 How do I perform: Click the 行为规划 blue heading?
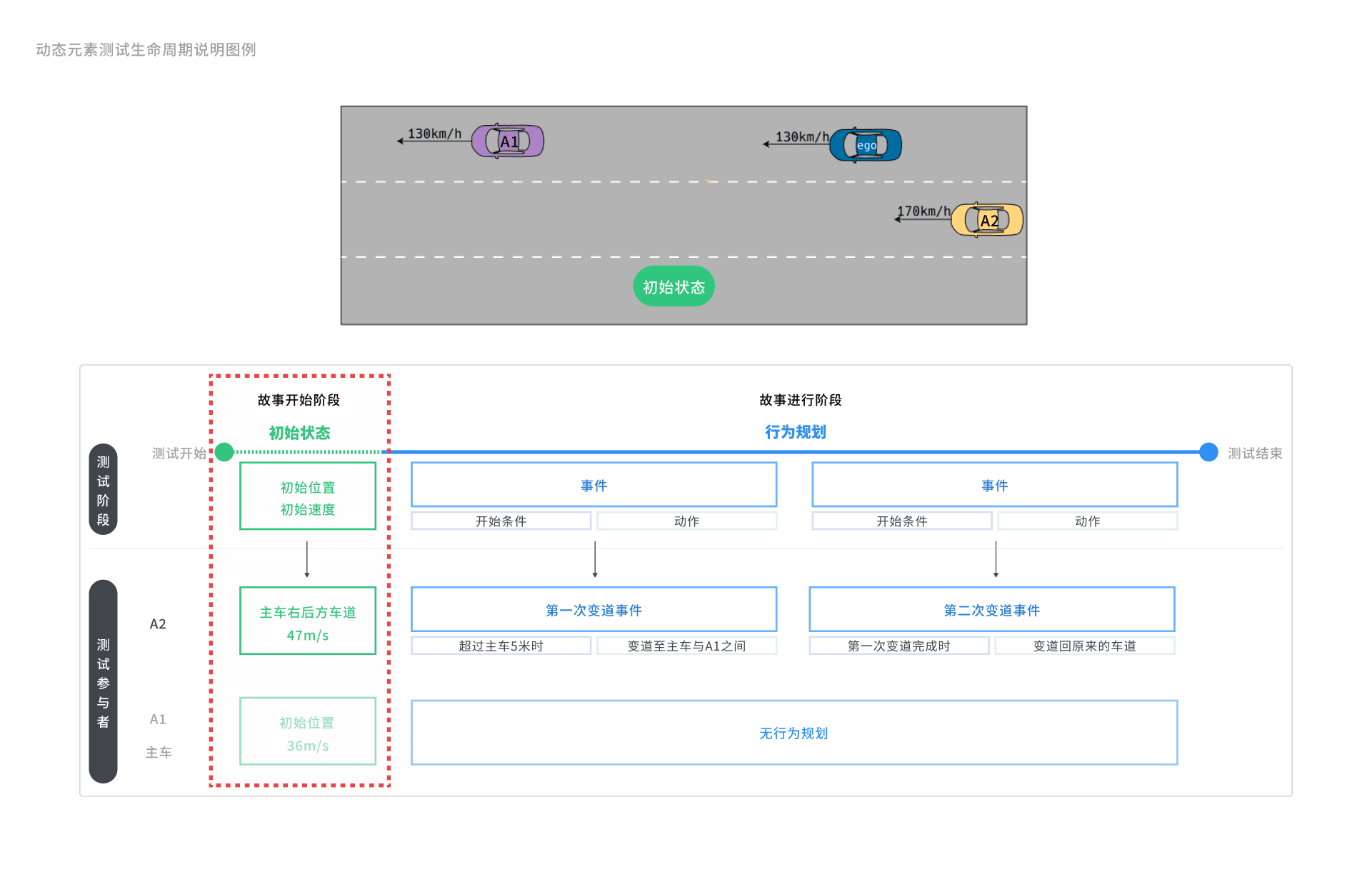[795, 432]
